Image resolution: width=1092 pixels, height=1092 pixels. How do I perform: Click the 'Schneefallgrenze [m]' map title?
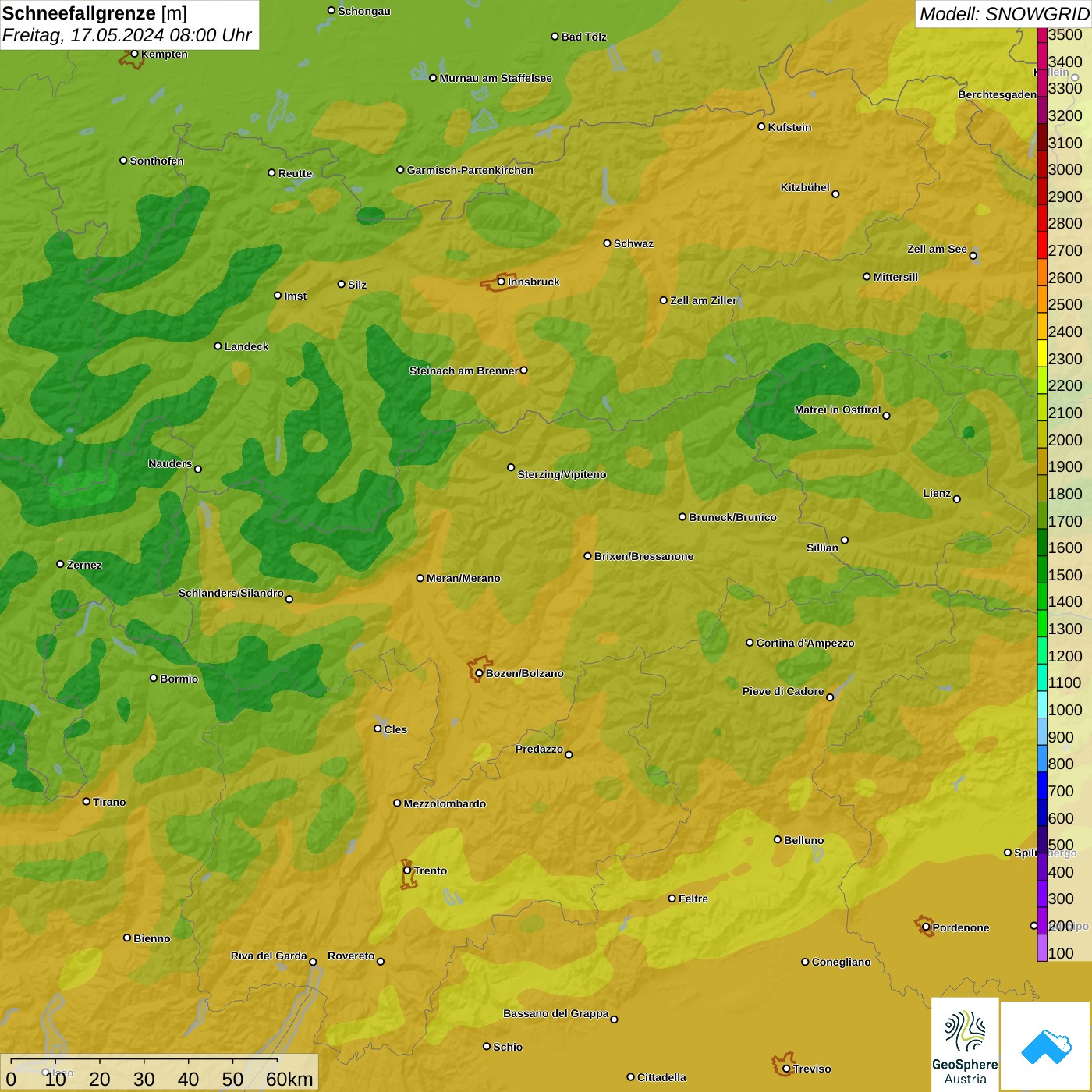pos(94,13)
